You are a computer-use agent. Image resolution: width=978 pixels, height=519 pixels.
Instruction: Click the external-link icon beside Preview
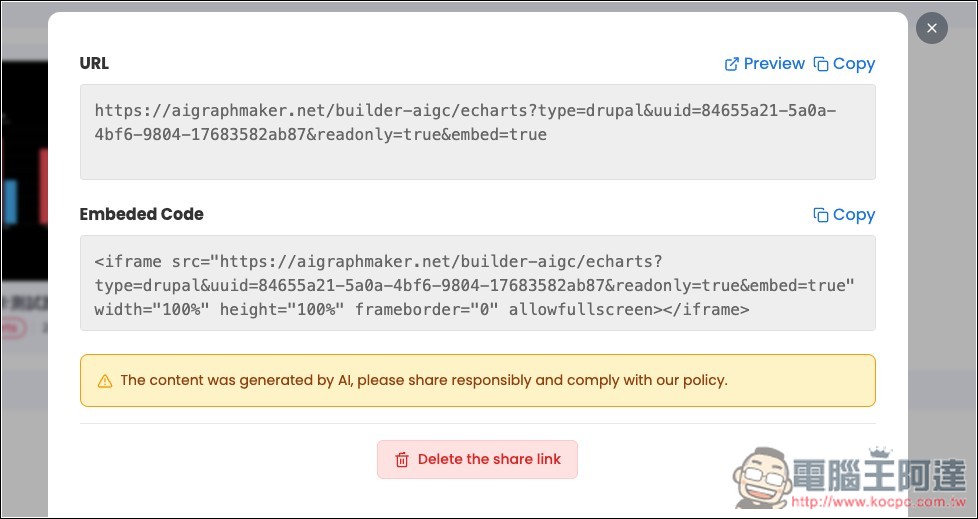click(732, 64)
